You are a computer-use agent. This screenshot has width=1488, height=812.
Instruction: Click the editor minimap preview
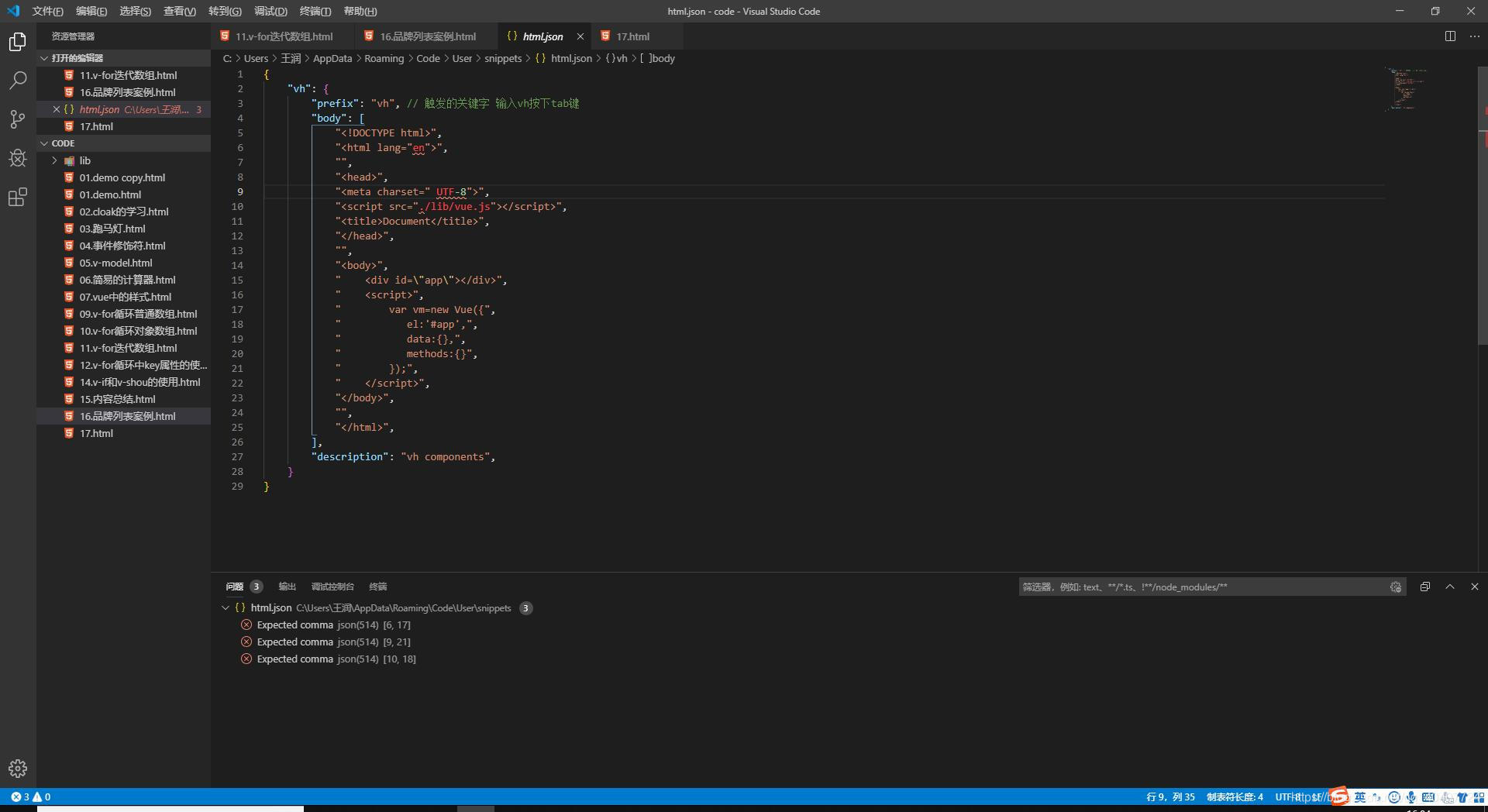1408,89
